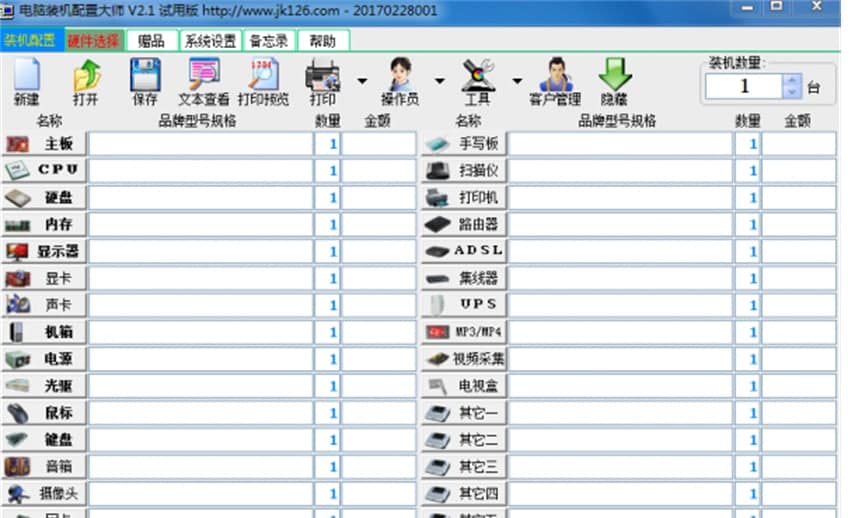Open the 备忘录 tab

(269, 41)
